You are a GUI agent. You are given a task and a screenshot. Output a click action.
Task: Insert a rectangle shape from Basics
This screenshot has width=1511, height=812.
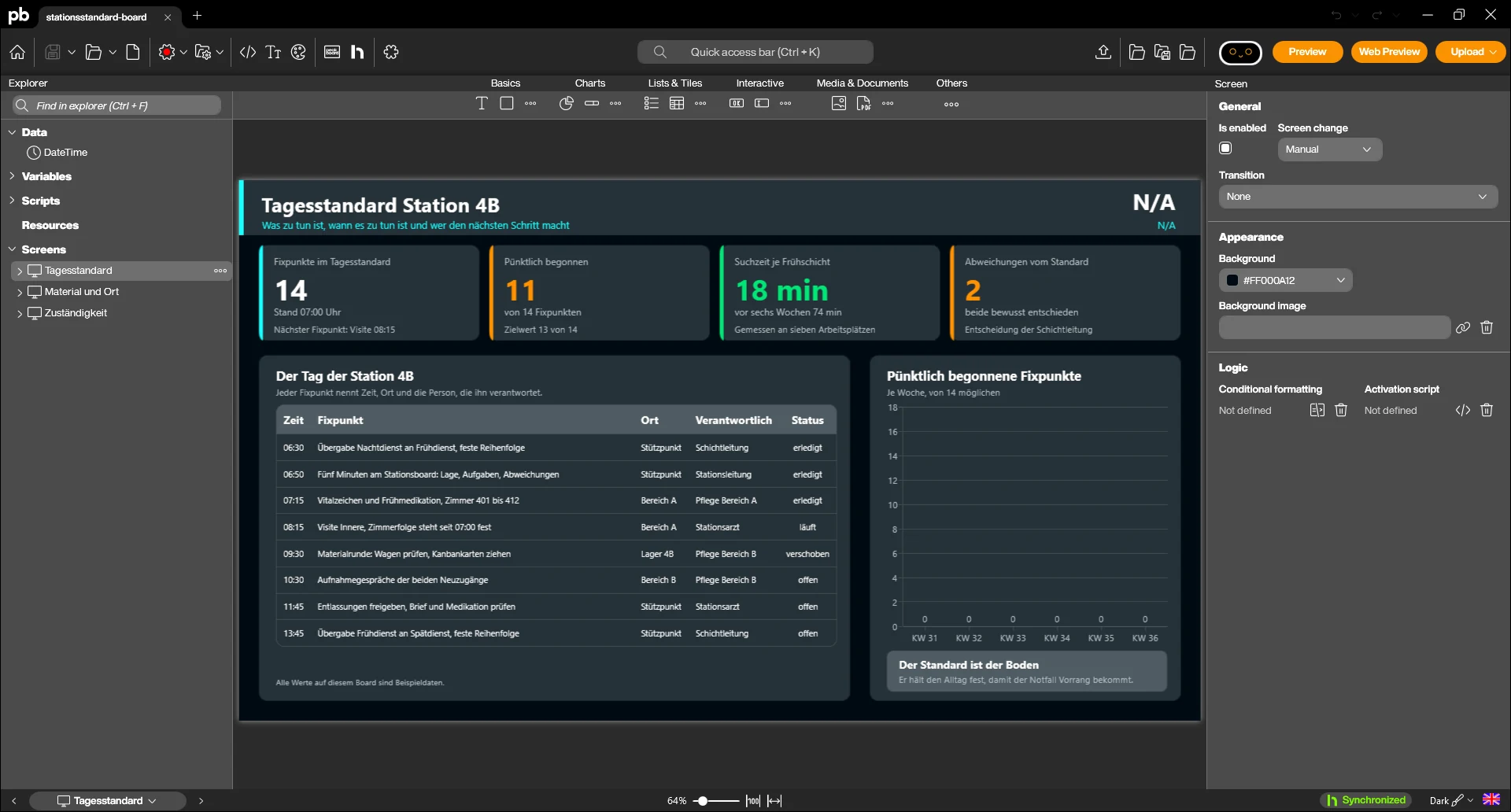click(507, 103)
